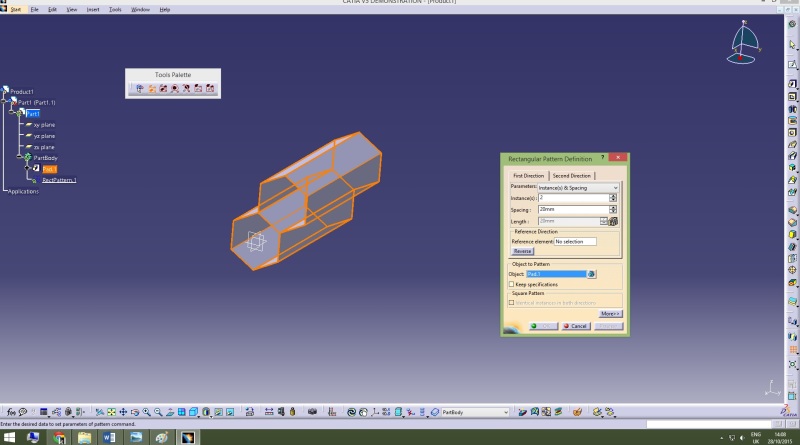
Task: Click the Instance(s) spinner arrows
Action: coord(613,198)
